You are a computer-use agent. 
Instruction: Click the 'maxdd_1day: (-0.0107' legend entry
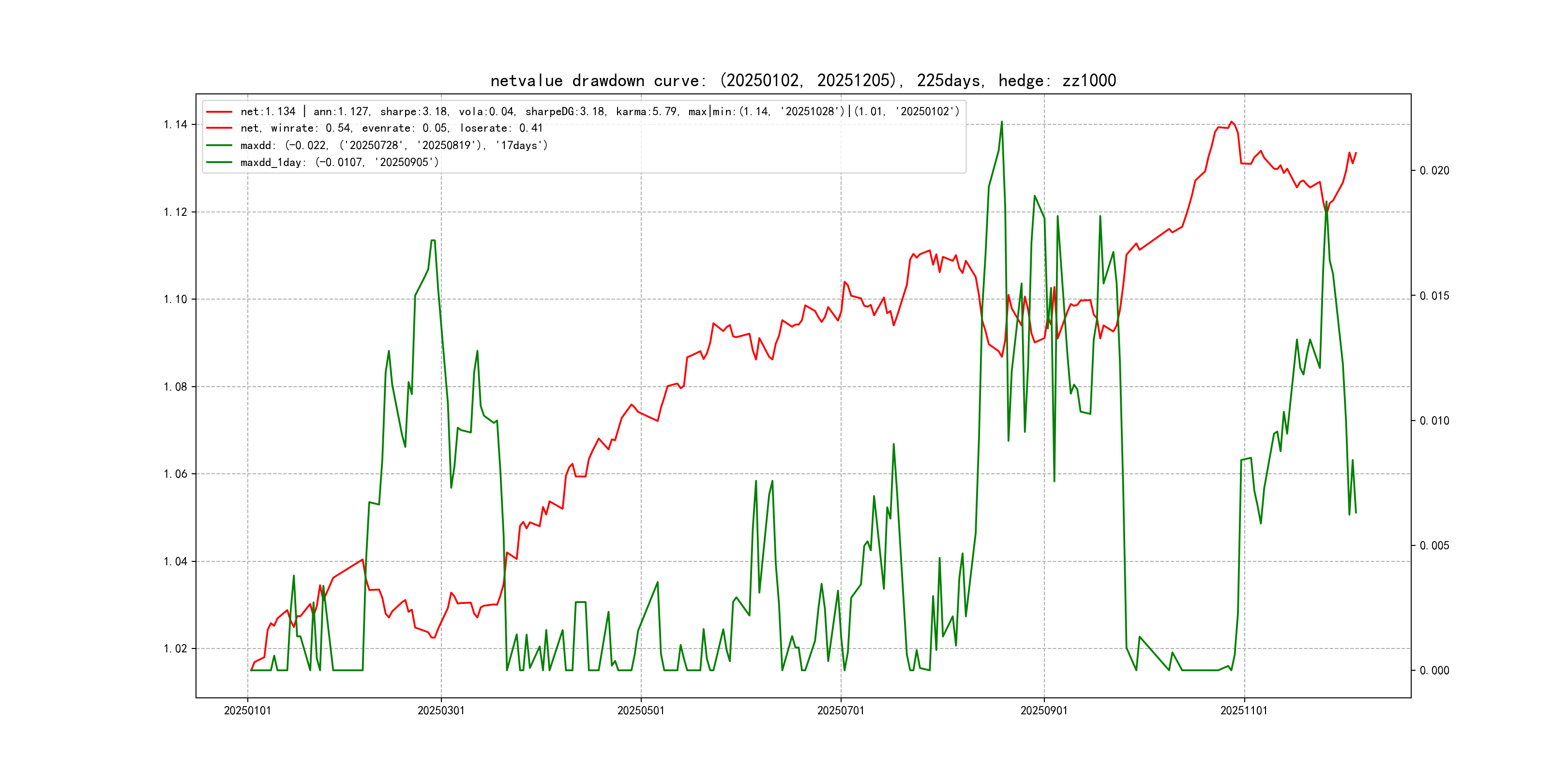pos(339,163)
